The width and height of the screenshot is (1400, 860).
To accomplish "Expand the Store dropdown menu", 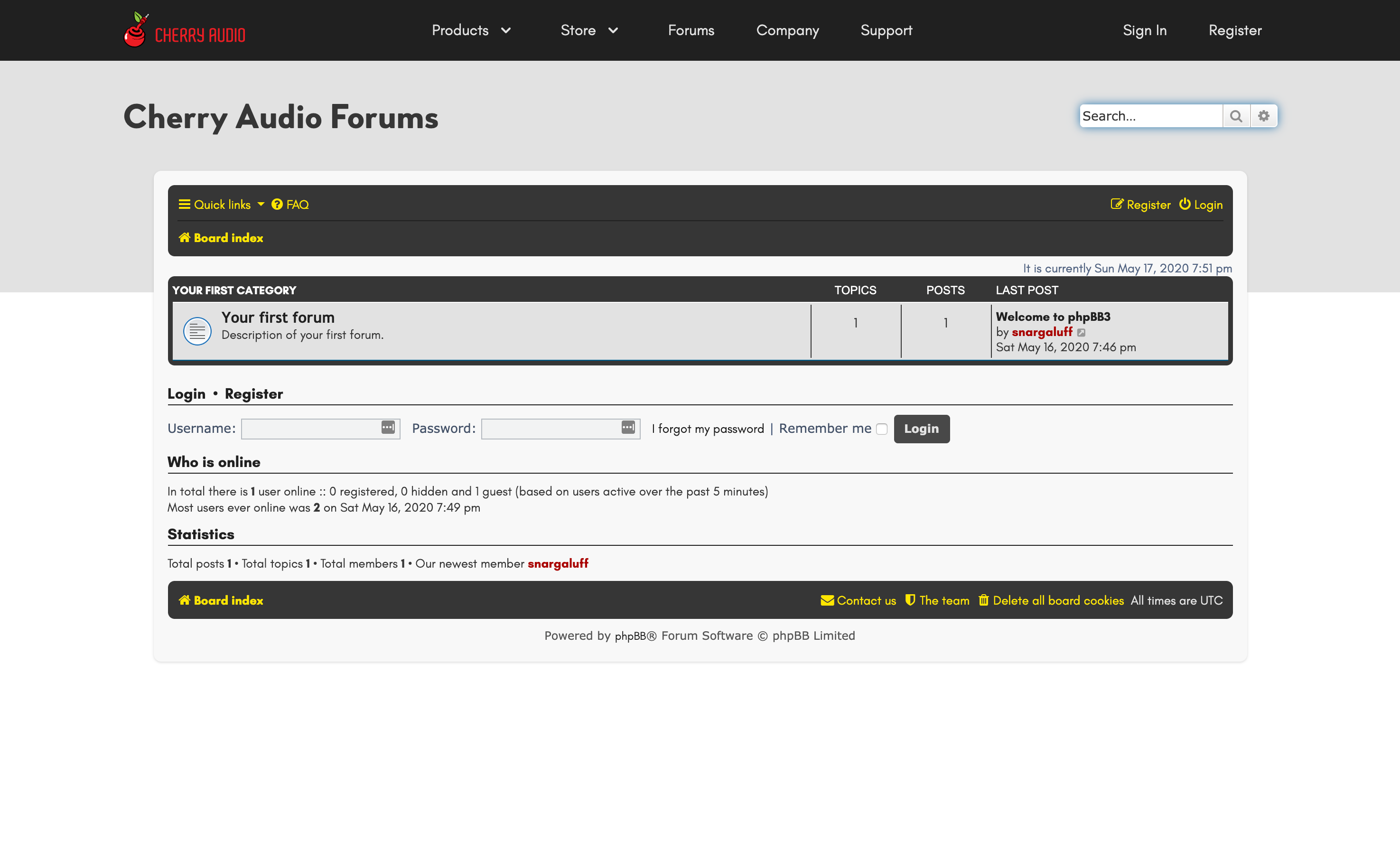I will pyautogui.click(x=589, y=30).
